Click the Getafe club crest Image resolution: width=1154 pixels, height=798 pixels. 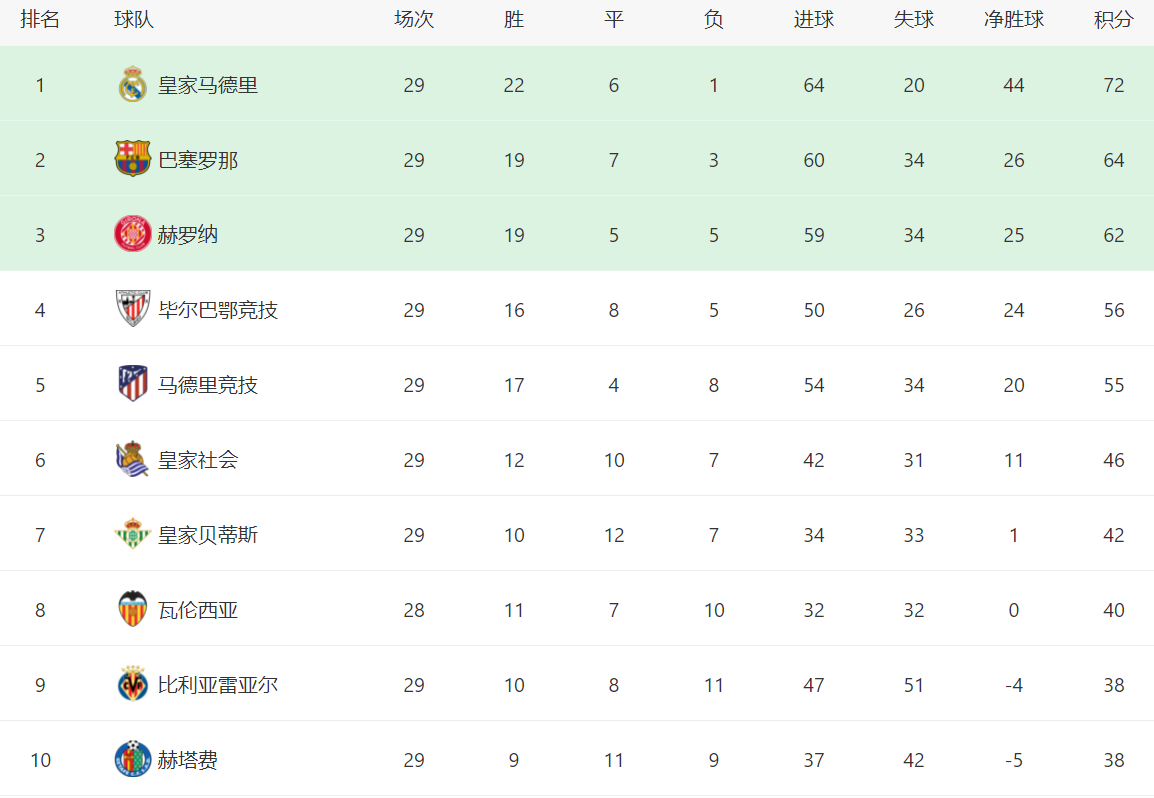point(132,760)
